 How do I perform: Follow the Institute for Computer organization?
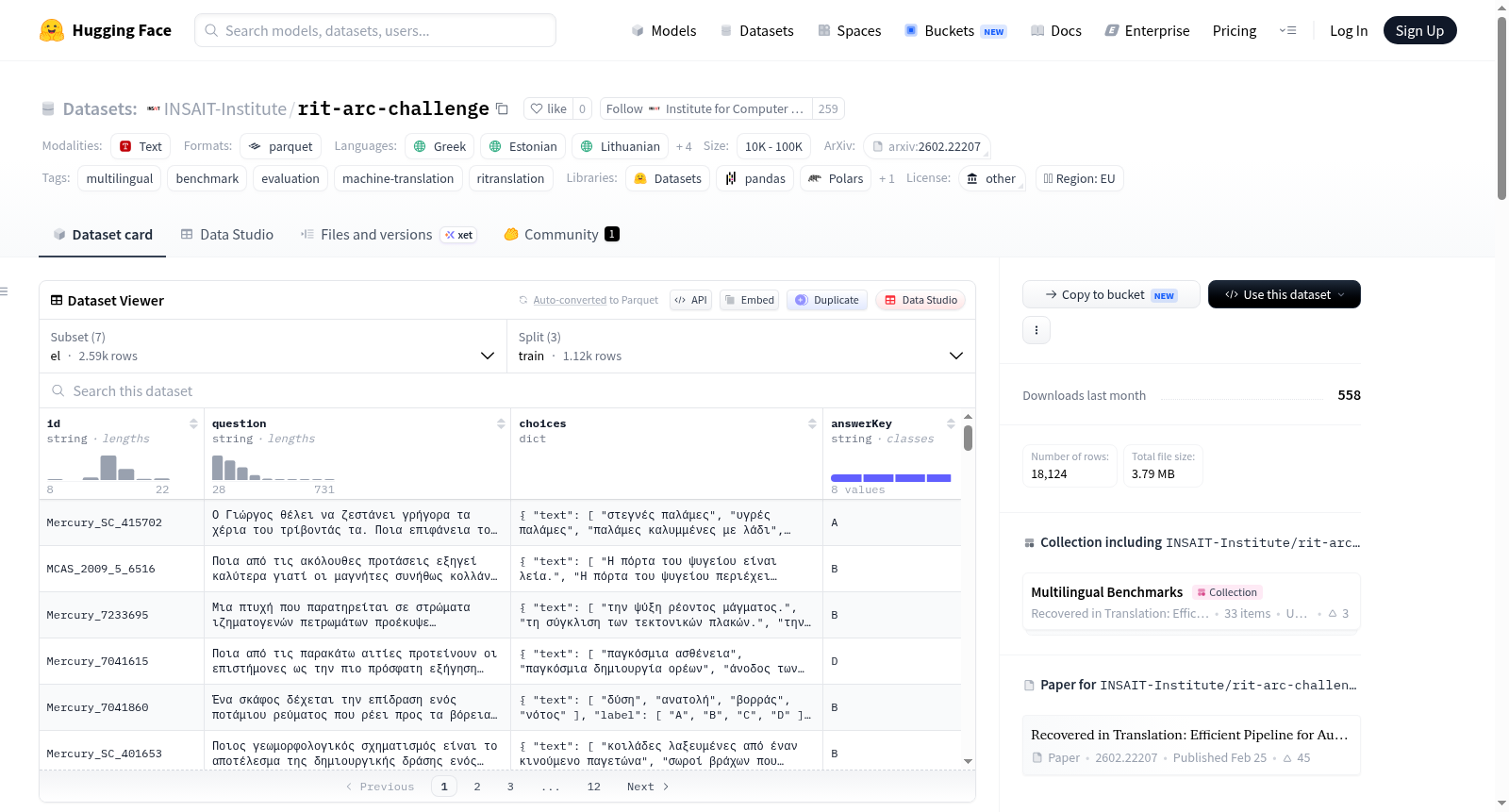tap(705, 108)
